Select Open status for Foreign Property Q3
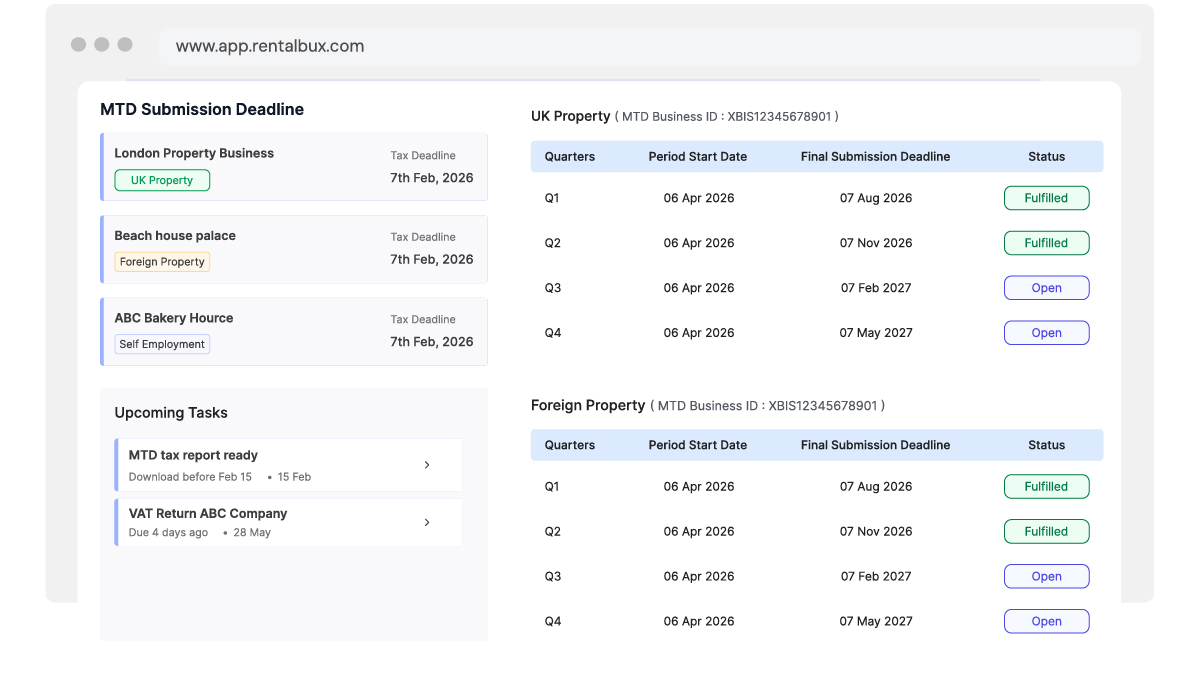The width and height of the screenshot is (1199, 675). pos(1046,576)
